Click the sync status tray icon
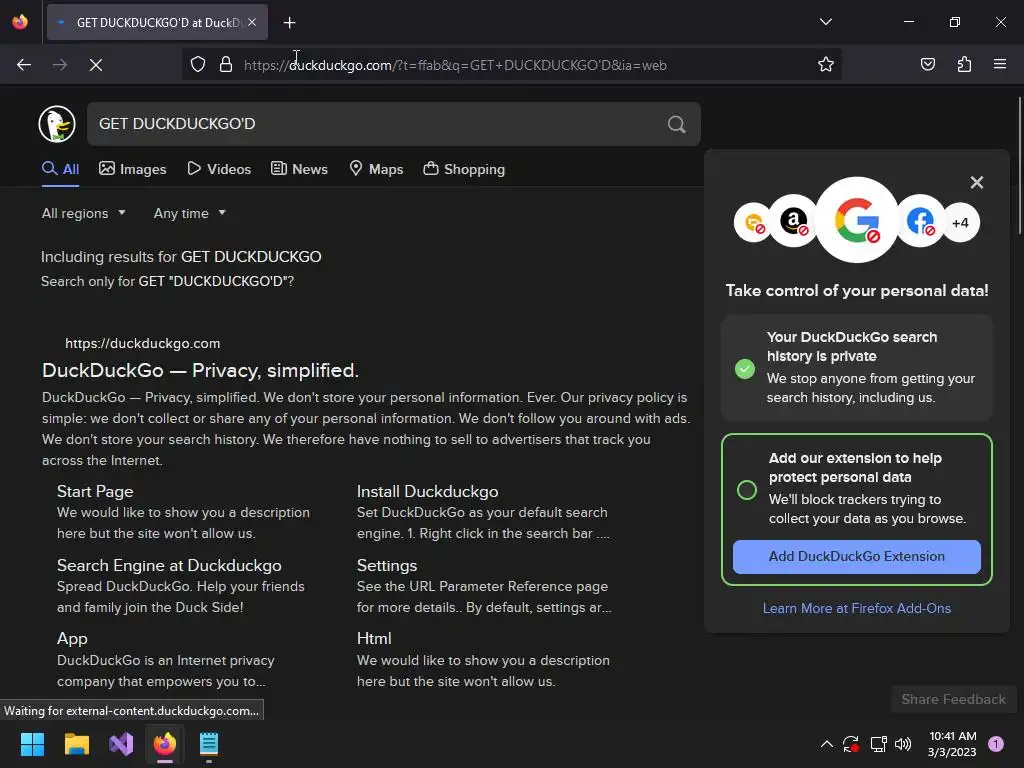The height and width of the screenshot is (768, 1024). pos(850,744)
